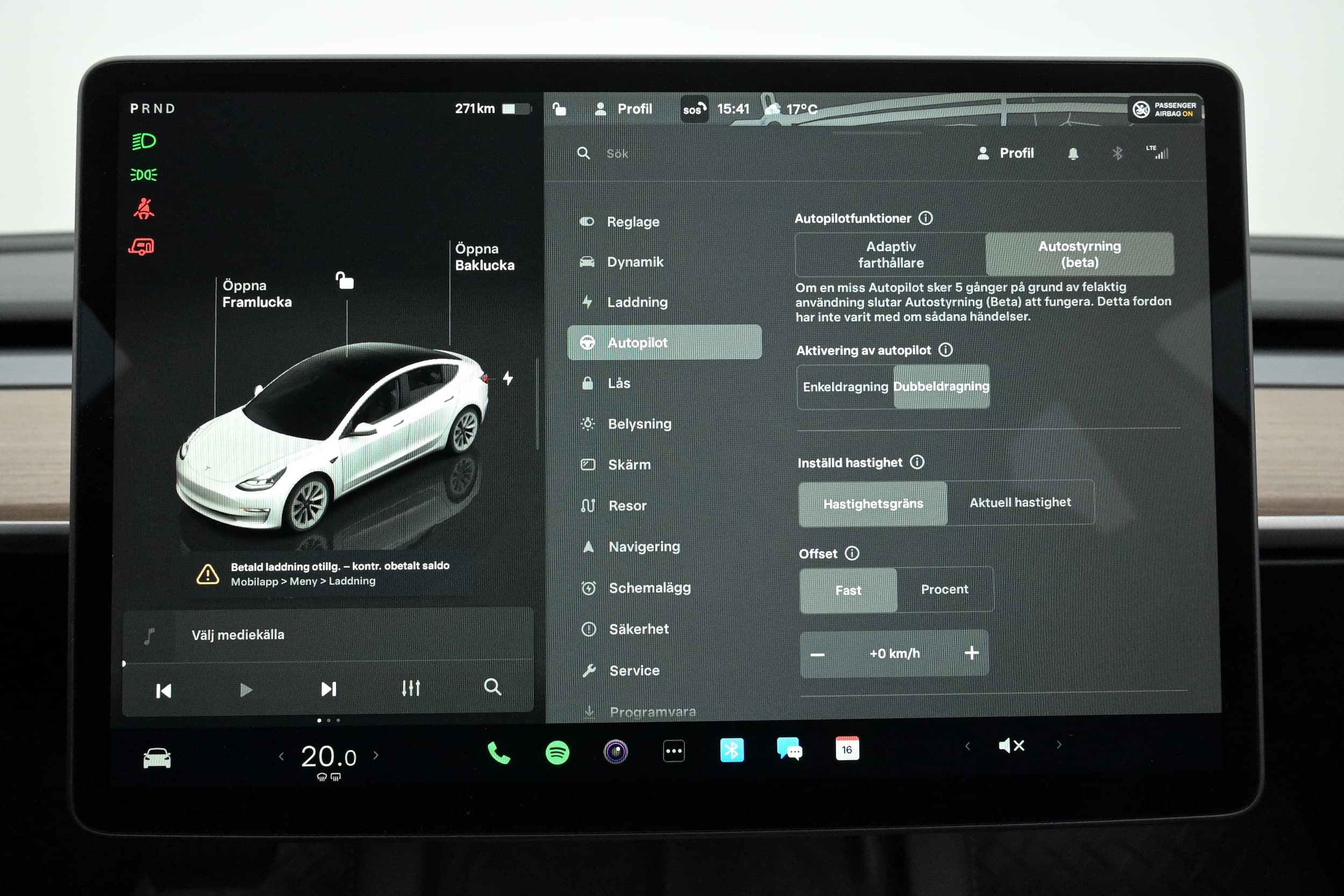The width and height of the screenshot is (1344, 896).
Task: Open notifications bell icon
Action: (x=1073, y=153)
